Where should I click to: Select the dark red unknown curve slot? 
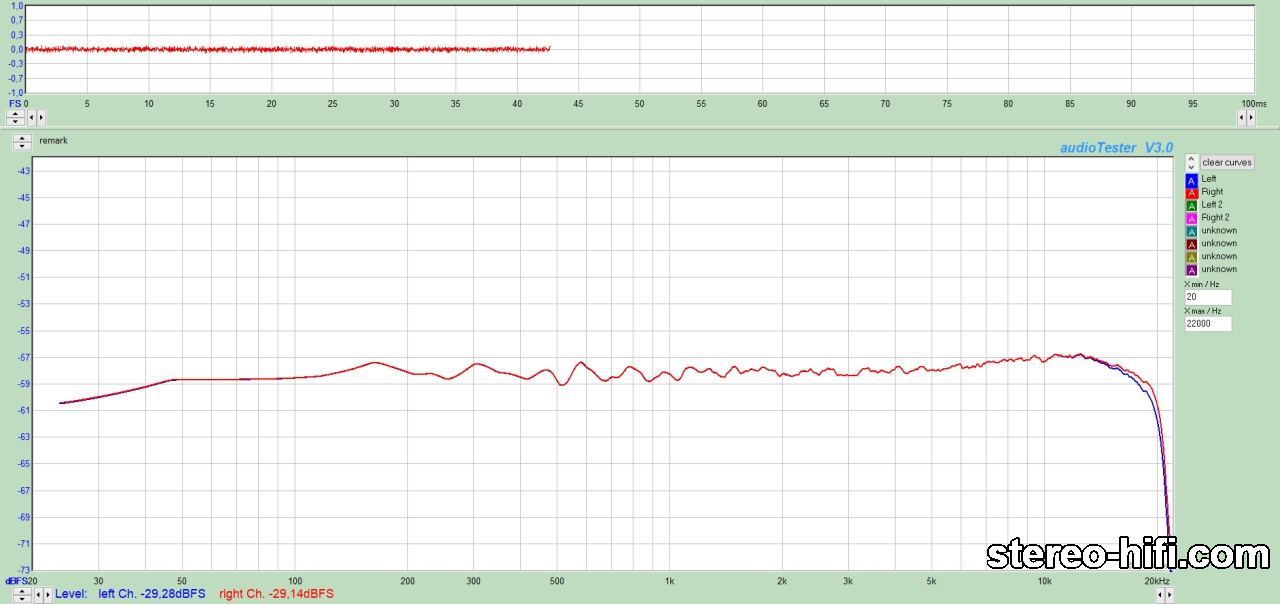click(1191, 244)
